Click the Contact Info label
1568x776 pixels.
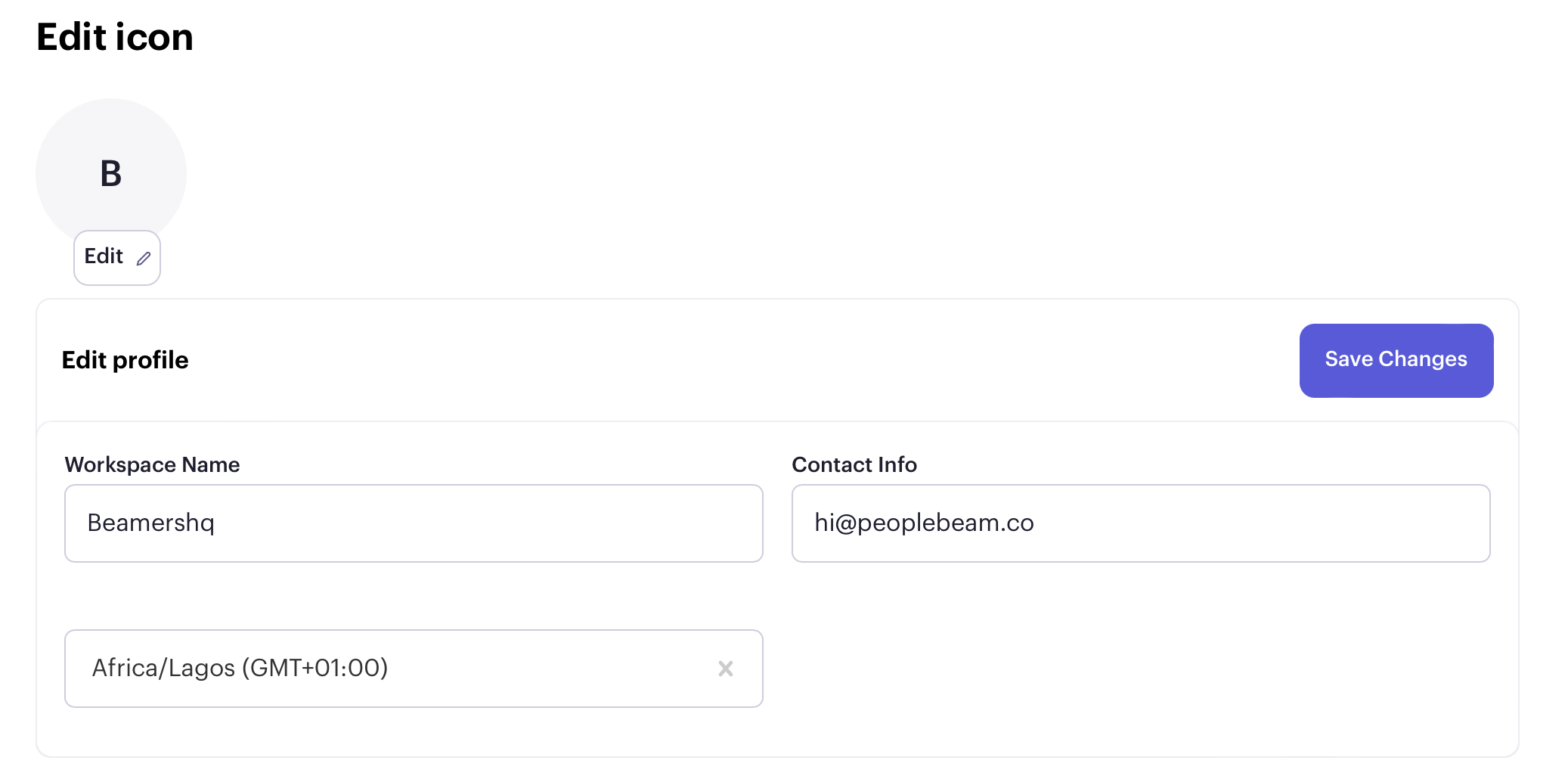[x=854, y=464]
